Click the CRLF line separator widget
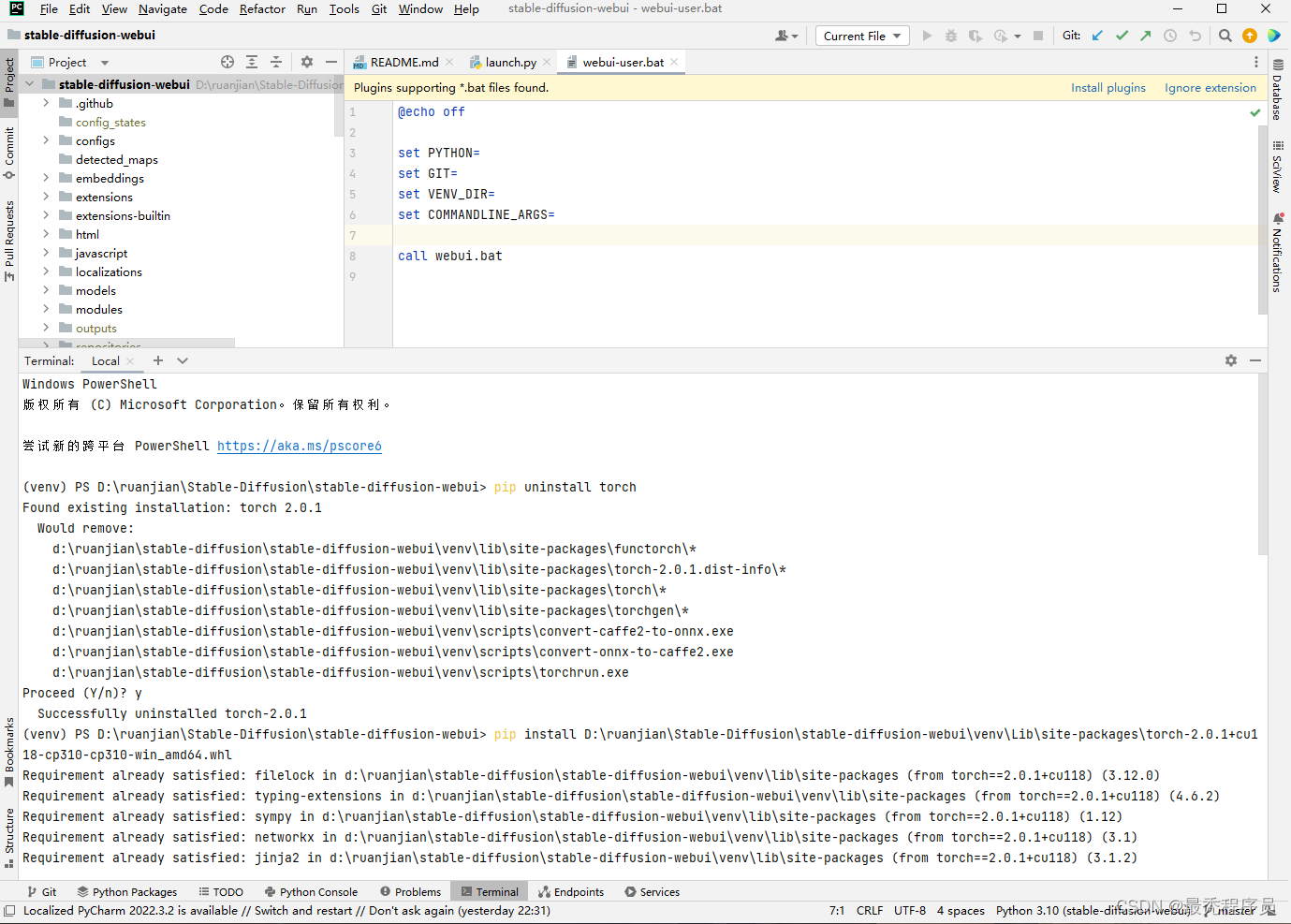 click(870, 910)
